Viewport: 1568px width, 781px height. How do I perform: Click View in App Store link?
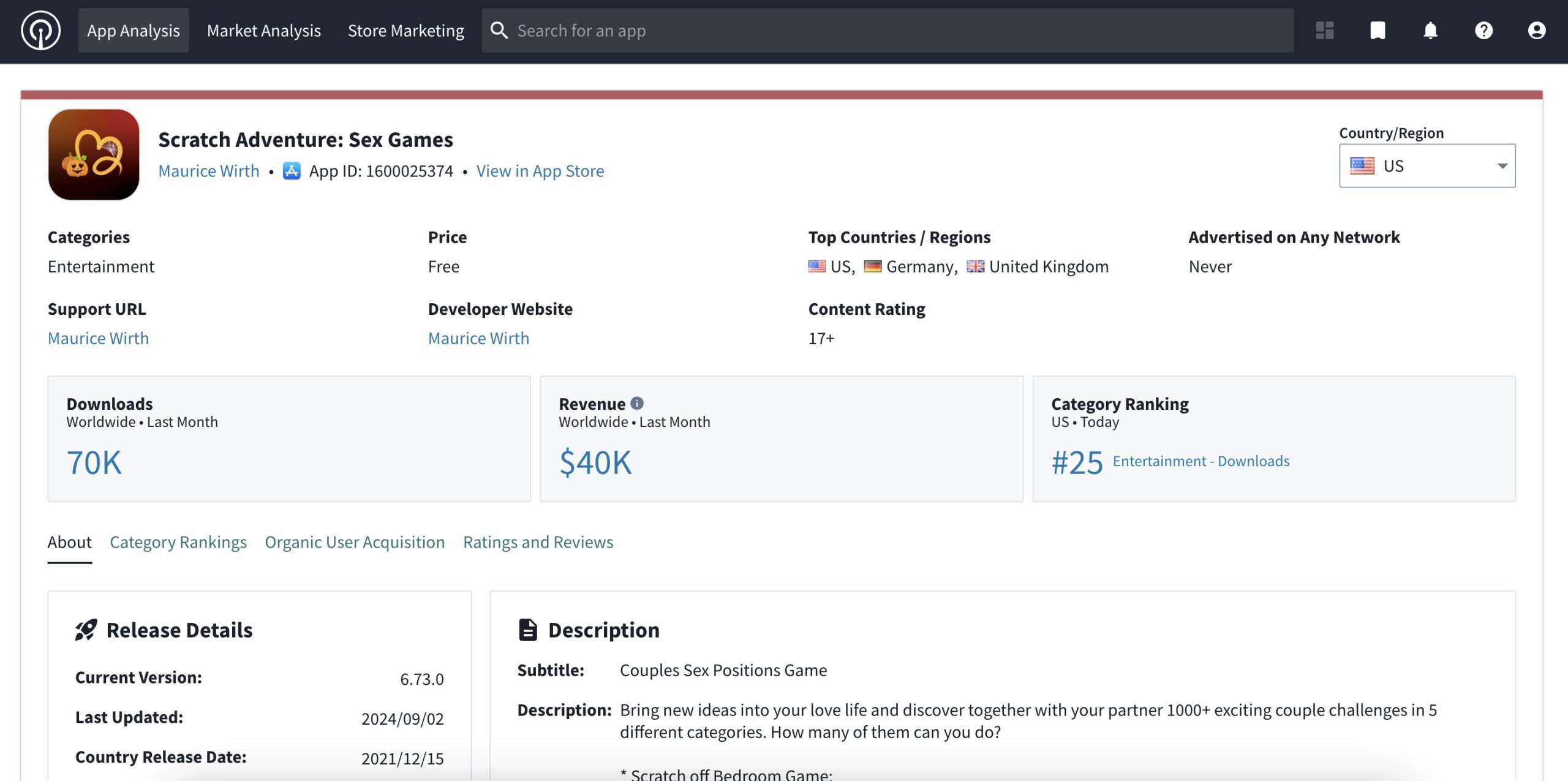tap(540, 171)
